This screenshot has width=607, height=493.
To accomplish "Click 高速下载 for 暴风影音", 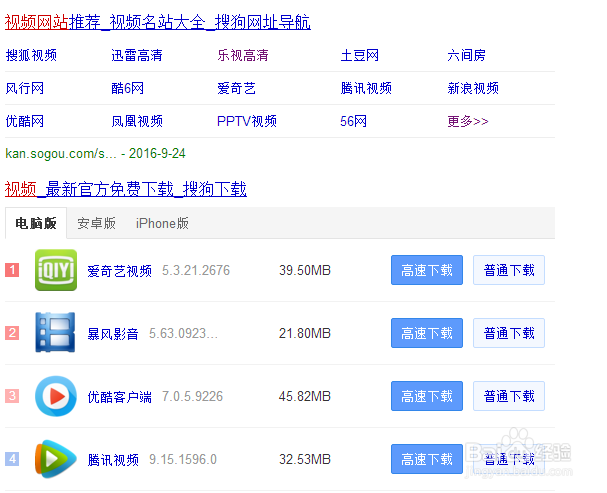I will tap(427, 333).
